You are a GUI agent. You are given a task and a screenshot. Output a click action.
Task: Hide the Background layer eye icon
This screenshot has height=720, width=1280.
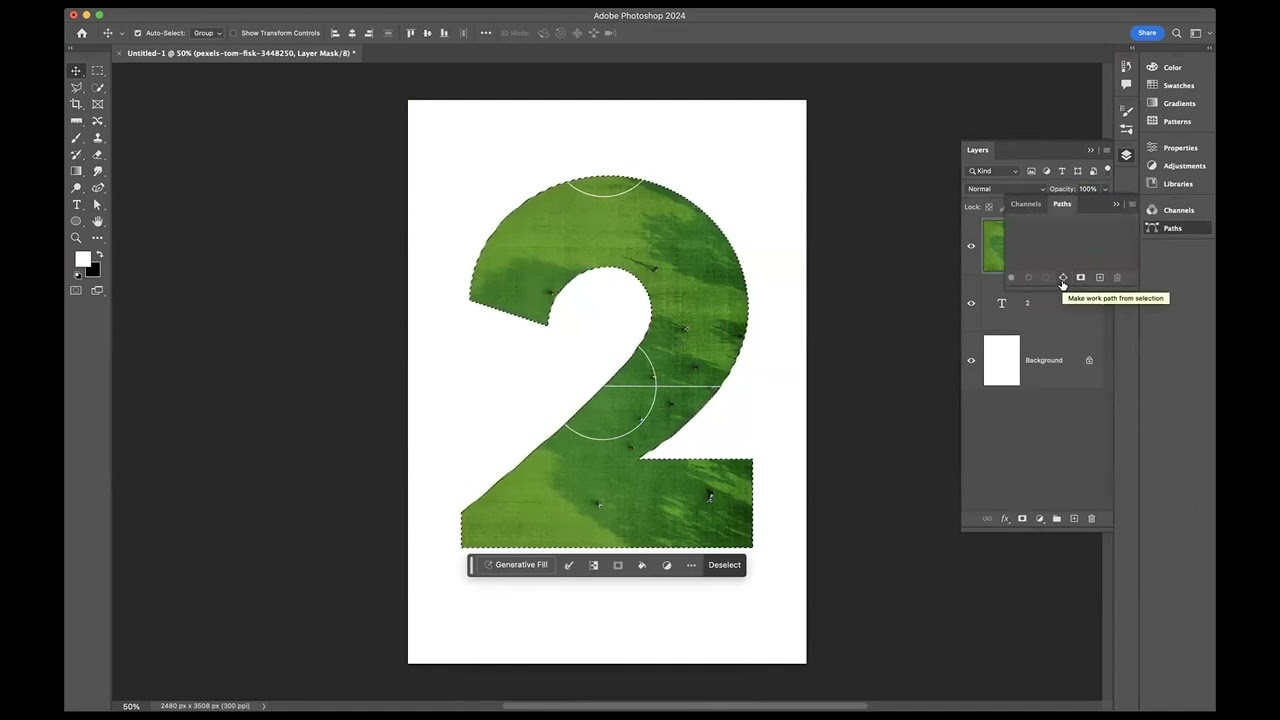pos(971,360)
